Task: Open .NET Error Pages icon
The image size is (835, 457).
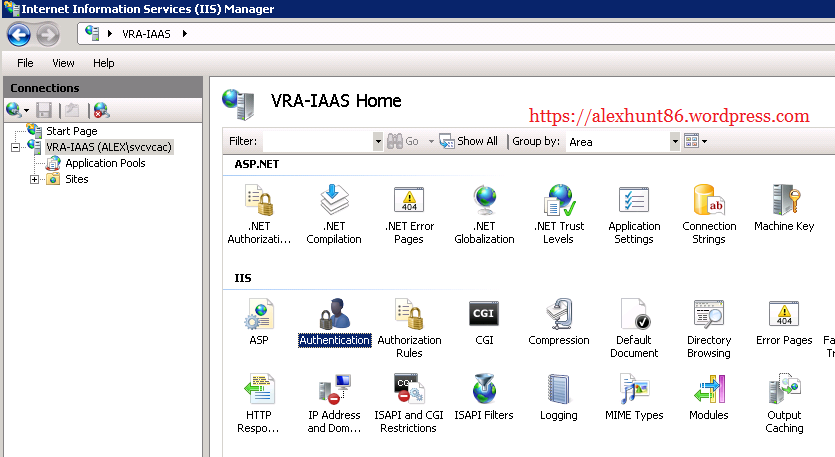Action: (409, 214)
